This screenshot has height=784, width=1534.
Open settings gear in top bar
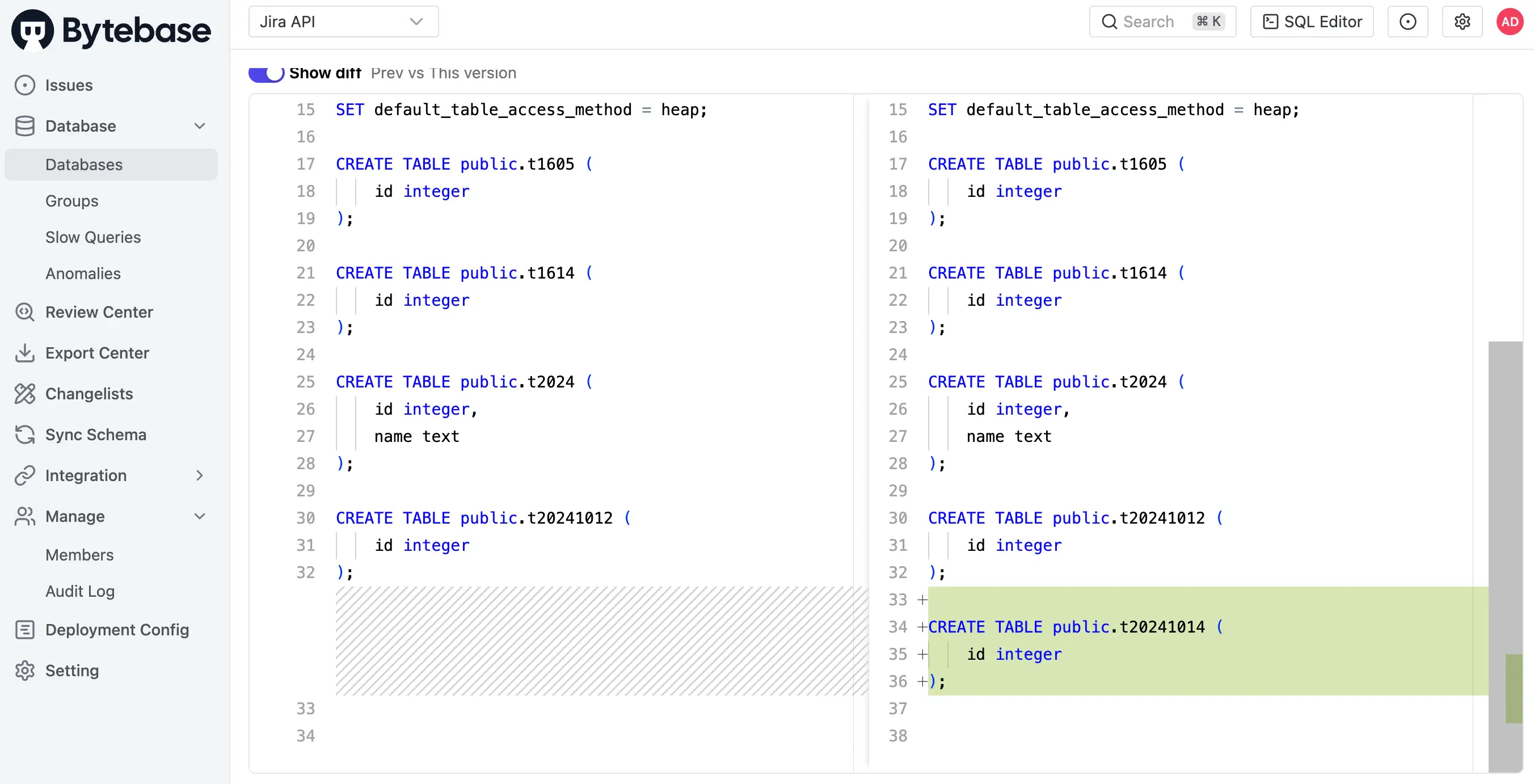pyautogui.click(x=1462, y=22)
